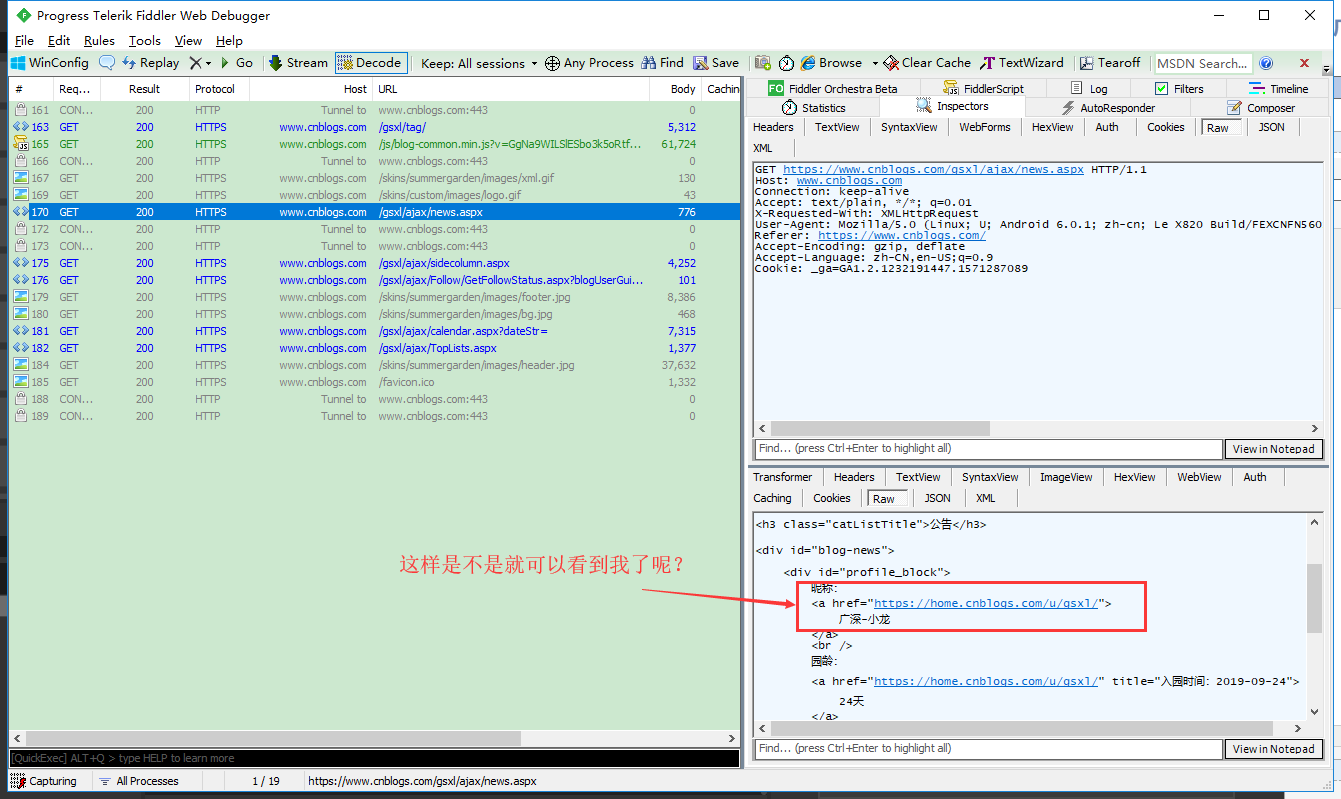Select the request Headers inspector tab
This screenshot has width=1341, height=799.
[x=773, y=127]
